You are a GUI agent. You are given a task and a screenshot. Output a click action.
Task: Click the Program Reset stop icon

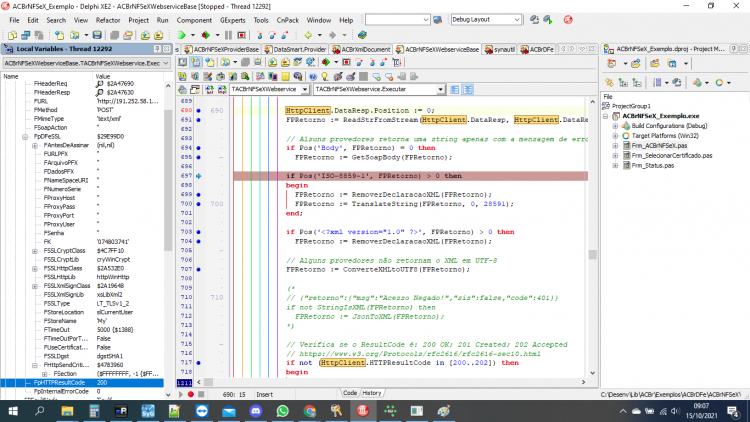242,35
